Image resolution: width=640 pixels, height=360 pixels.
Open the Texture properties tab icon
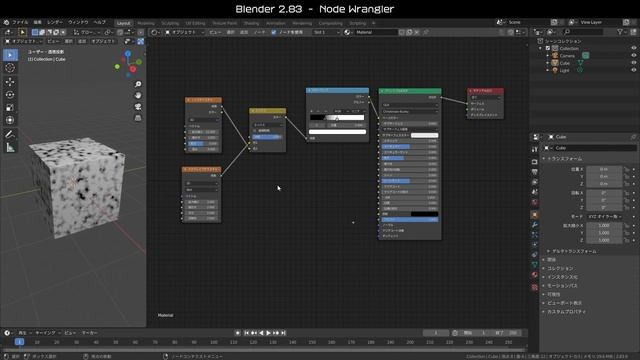click(535, 287)
